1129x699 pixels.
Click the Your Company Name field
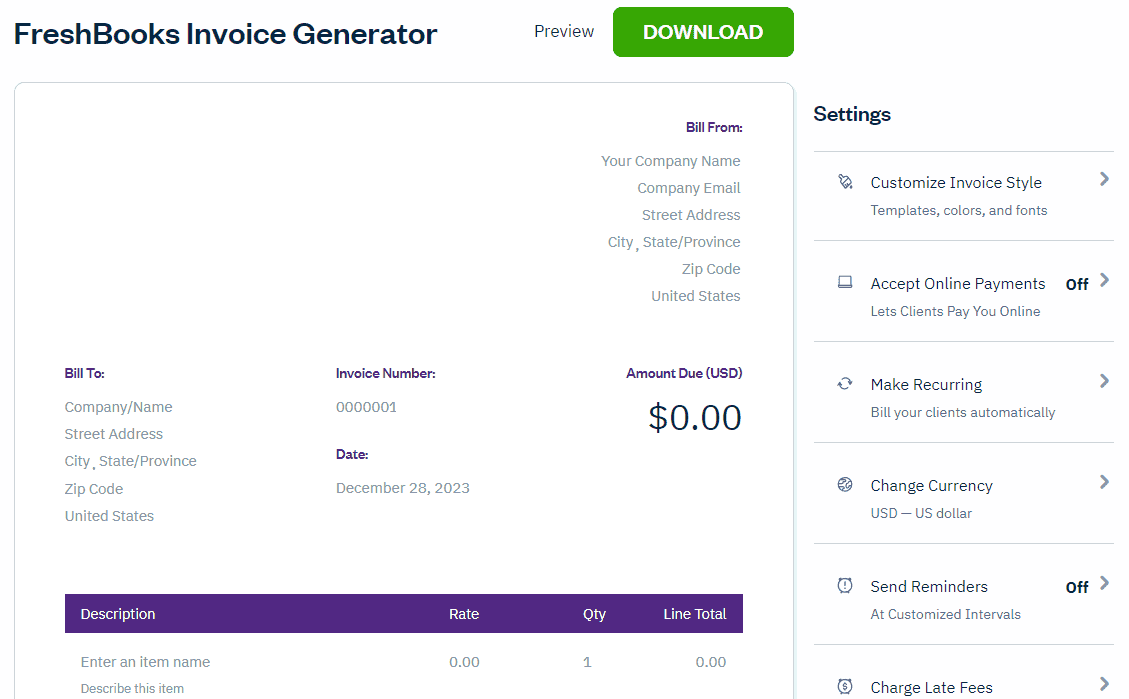(670, 161)
